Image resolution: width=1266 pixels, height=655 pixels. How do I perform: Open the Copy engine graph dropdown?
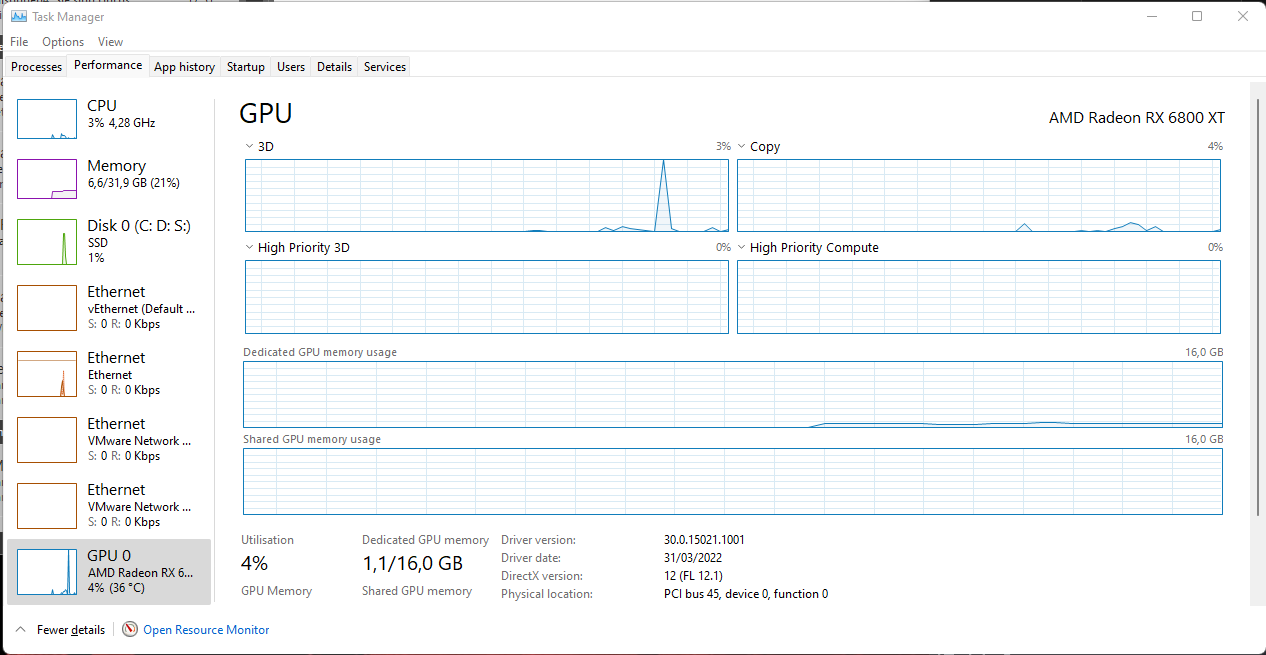point(742,147)
